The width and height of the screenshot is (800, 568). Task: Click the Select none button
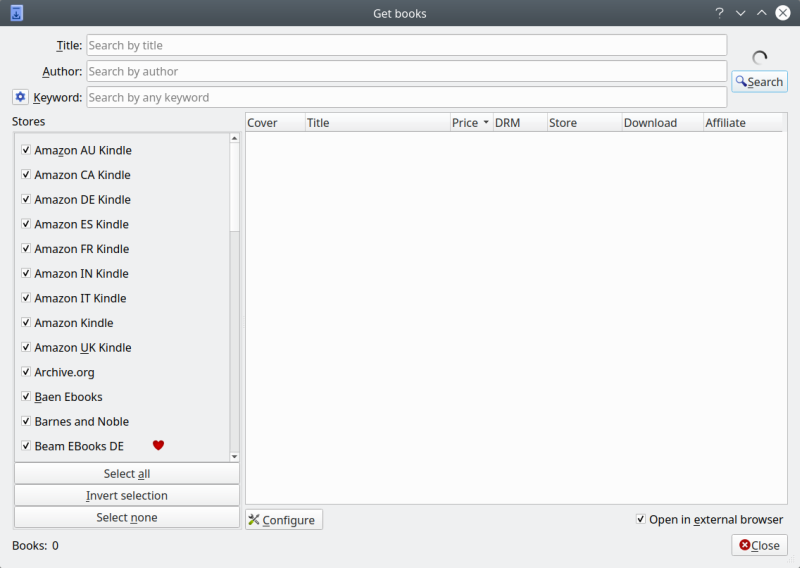point(127,518)
